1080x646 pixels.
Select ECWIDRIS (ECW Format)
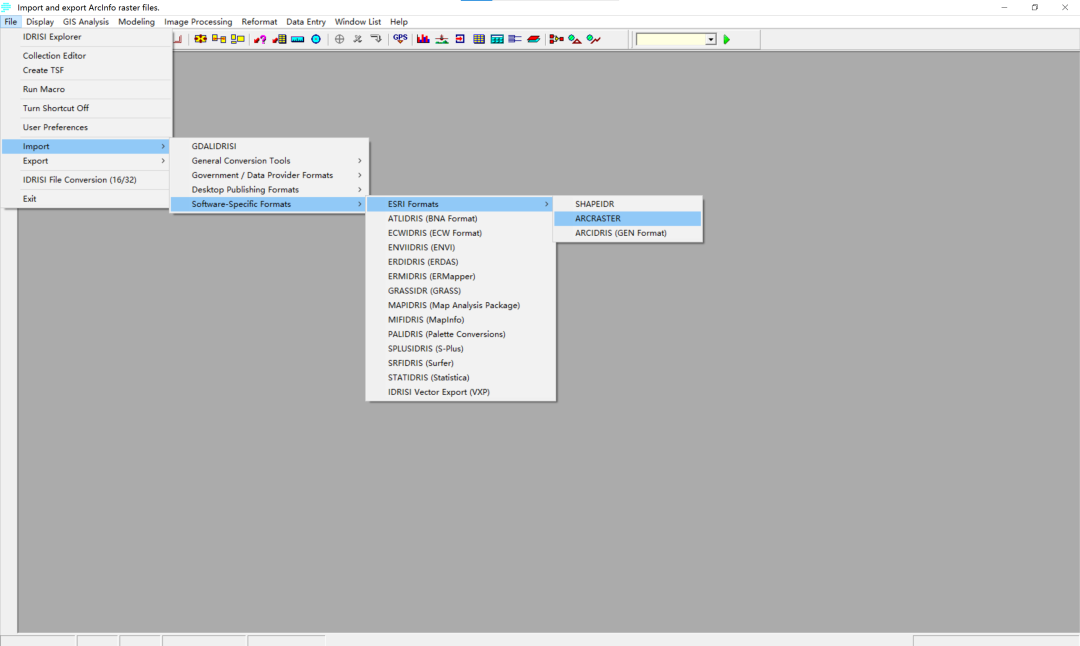461,233
